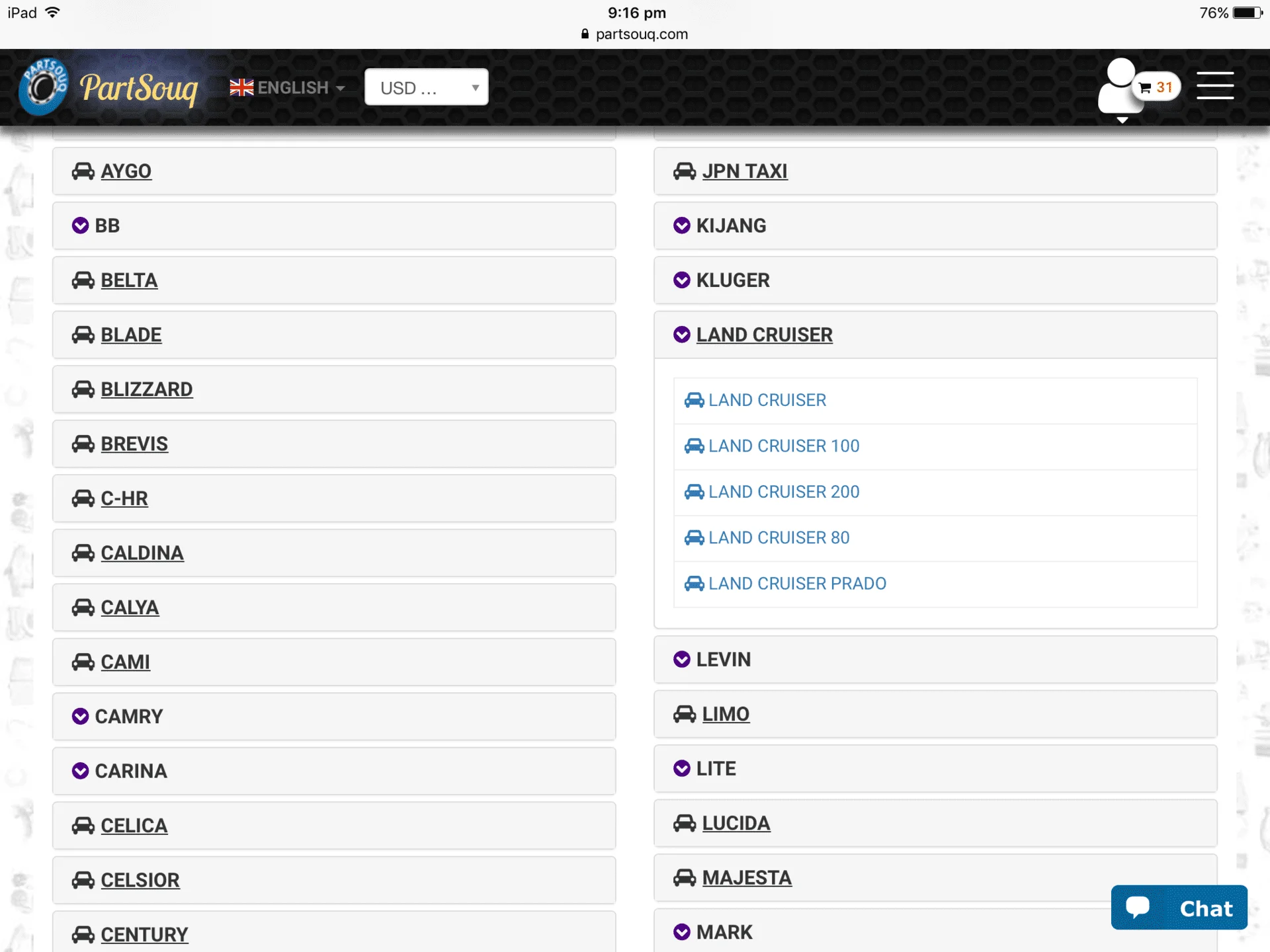Click the car icon beside CAMI
1270x952 pixels.
pos(83,662)
